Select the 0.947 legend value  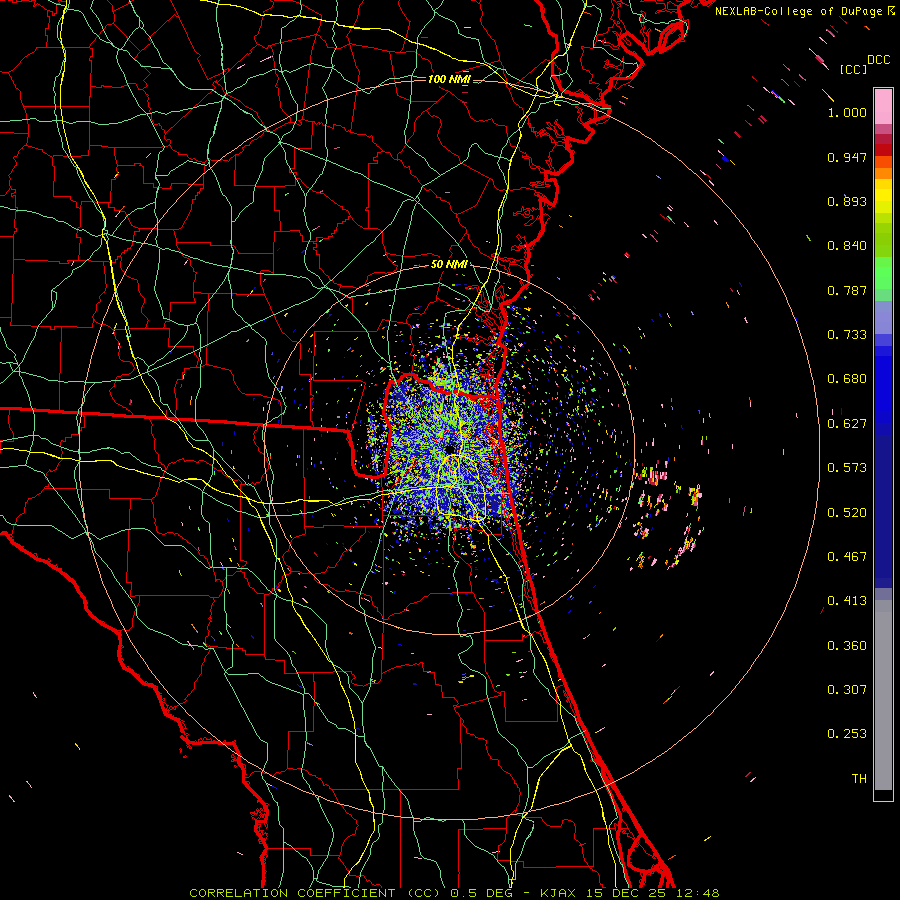point(847,157)
